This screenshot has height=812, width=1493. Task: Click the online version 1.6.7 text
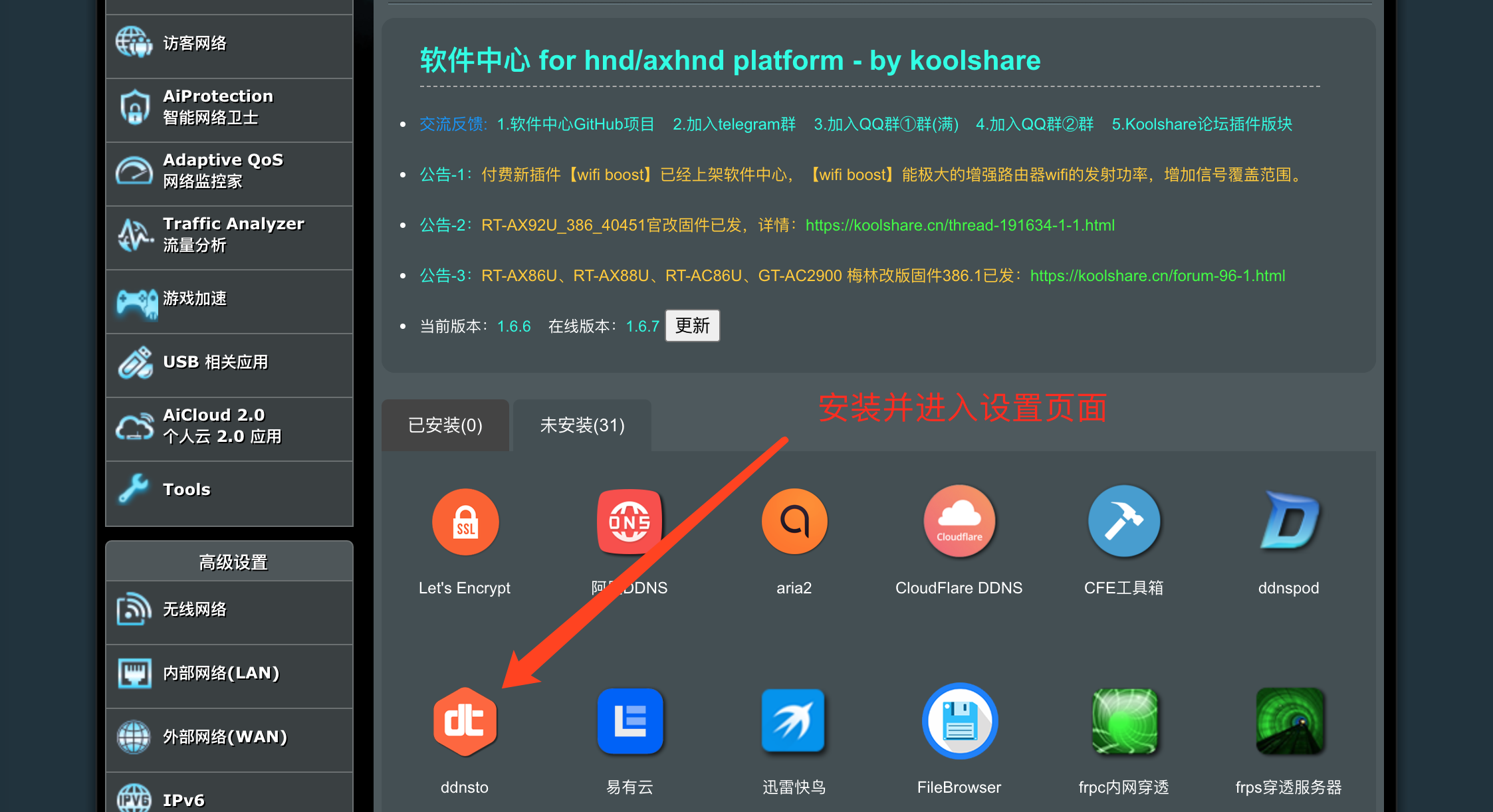643,326
